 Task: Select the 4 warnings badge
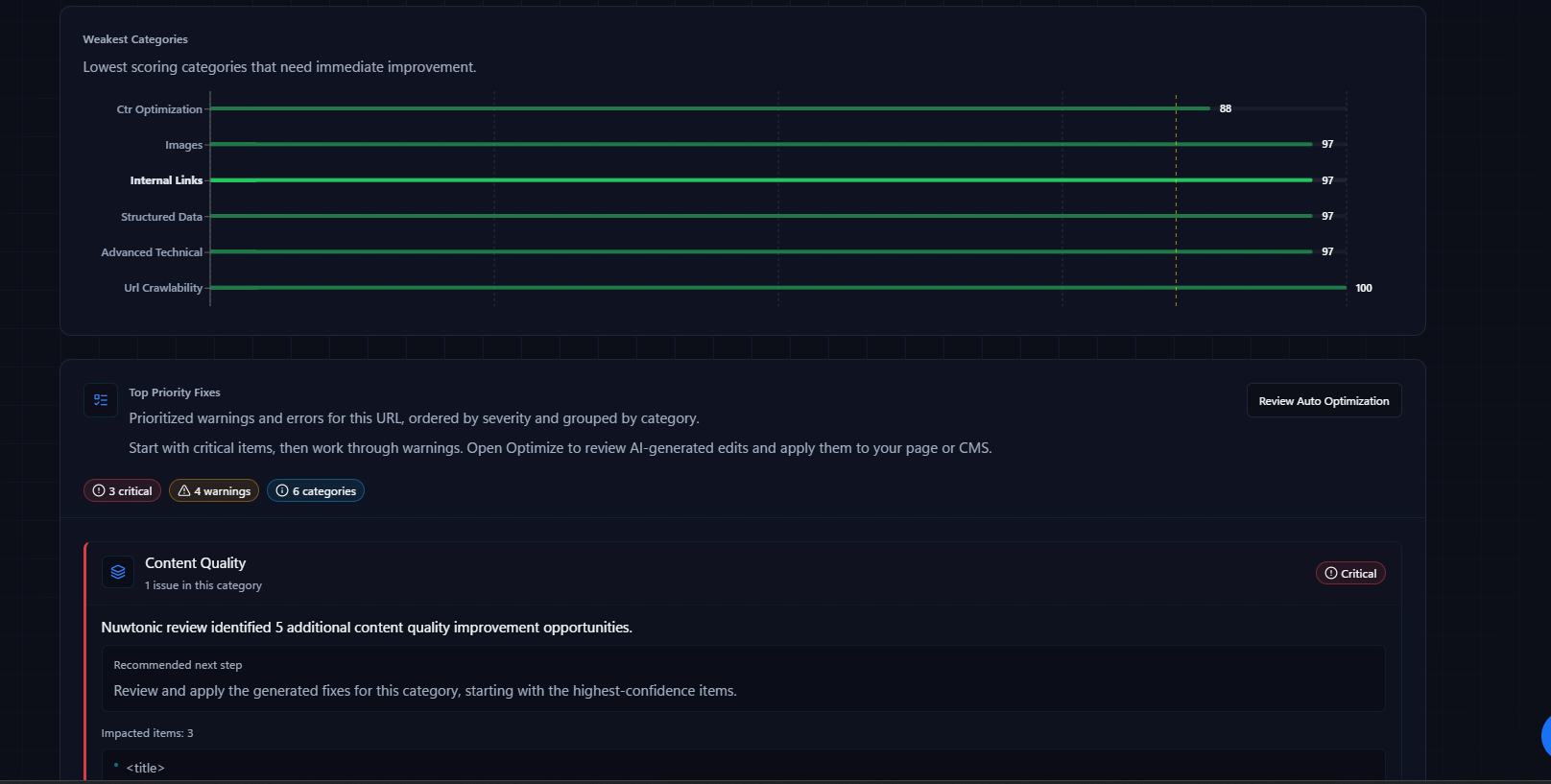[214, 490]
